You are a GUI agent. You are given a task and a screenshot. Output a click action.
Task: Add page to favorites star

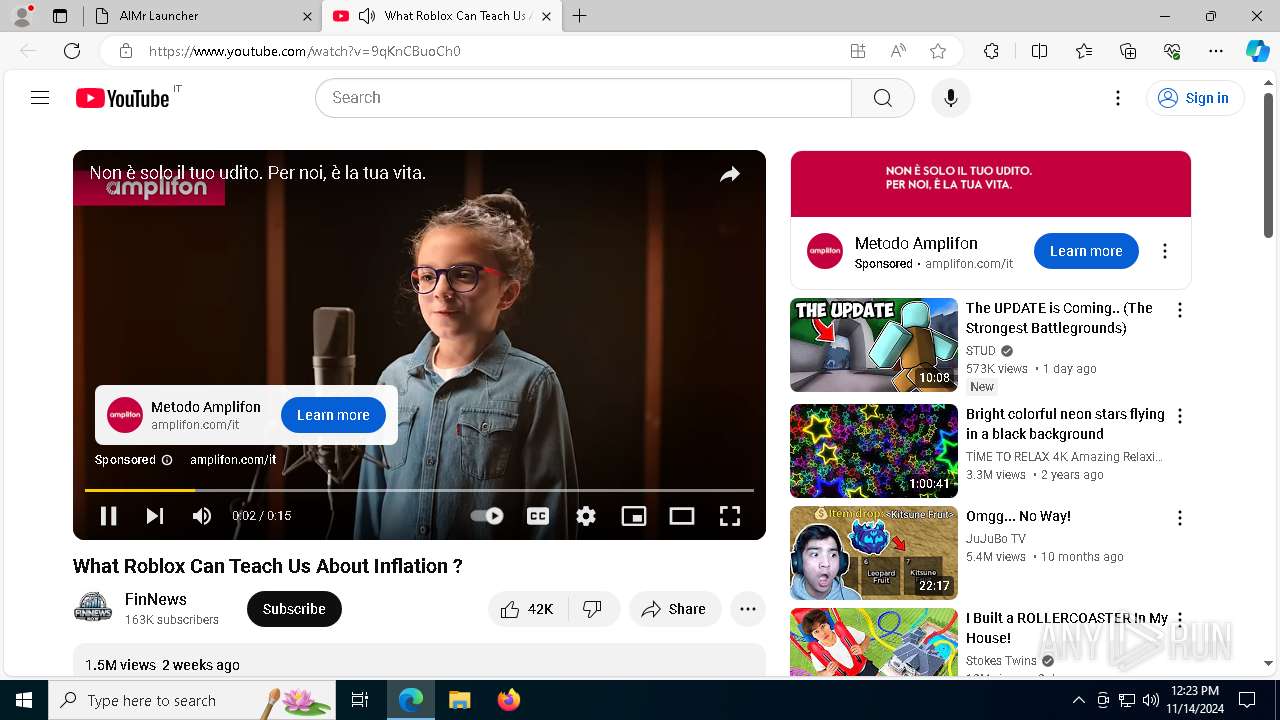[937, 51]
